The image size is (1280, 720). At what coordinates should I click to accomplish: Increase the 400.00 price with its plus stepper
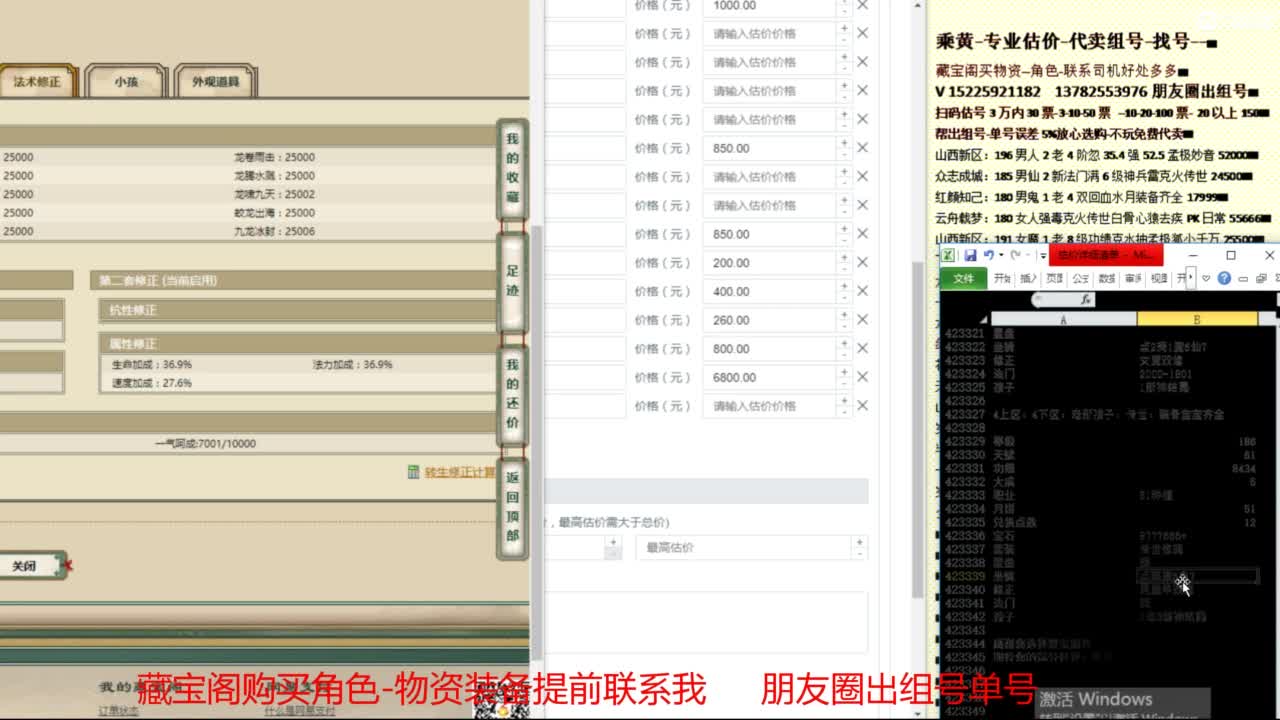pyautogui.click(x=845, y=286)
